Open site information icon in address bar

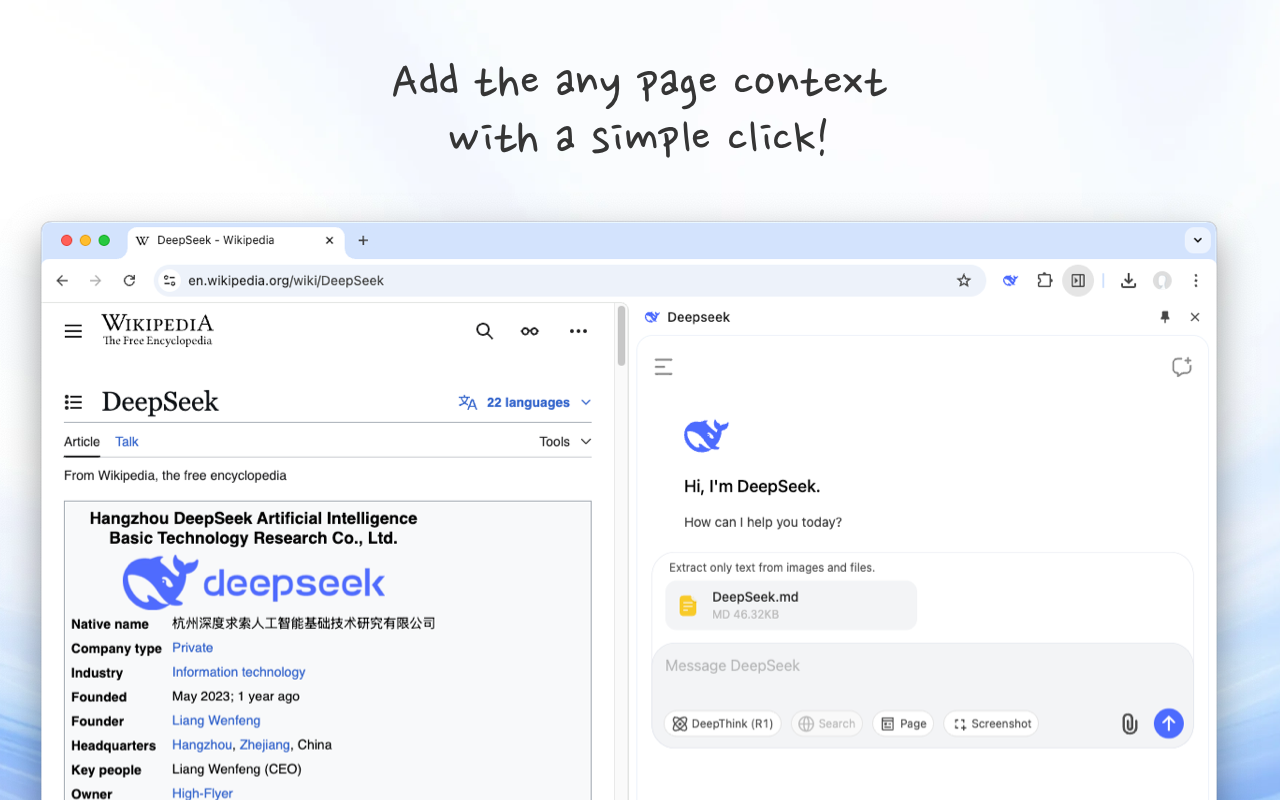(170, 281)
